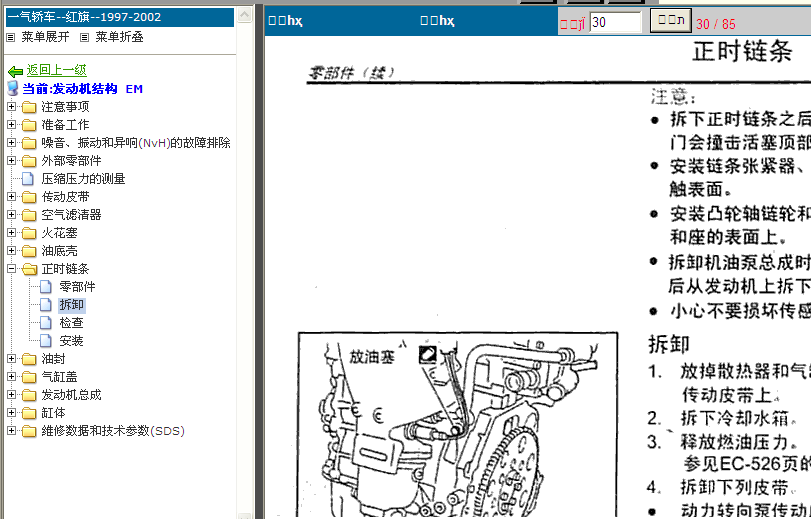Expand the 准备工作 tree node

[x=11, y=125]
